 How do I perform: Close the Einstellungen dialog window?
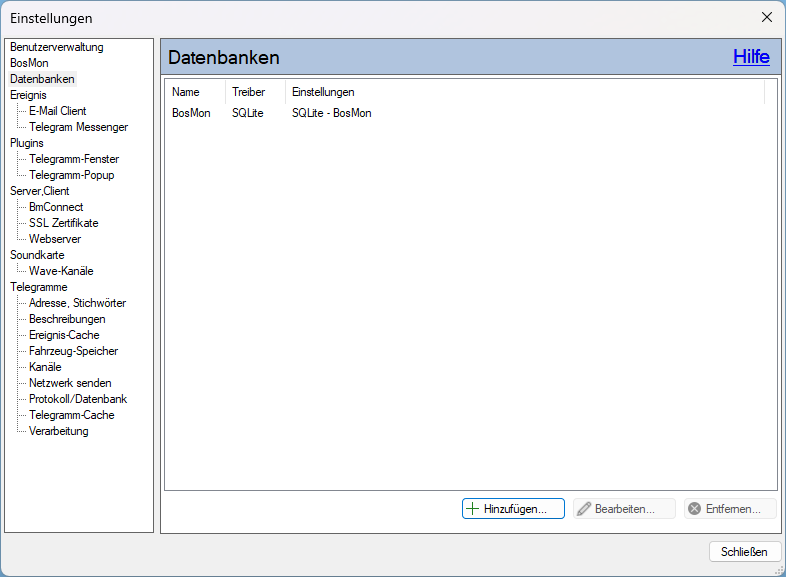[766, 18]
